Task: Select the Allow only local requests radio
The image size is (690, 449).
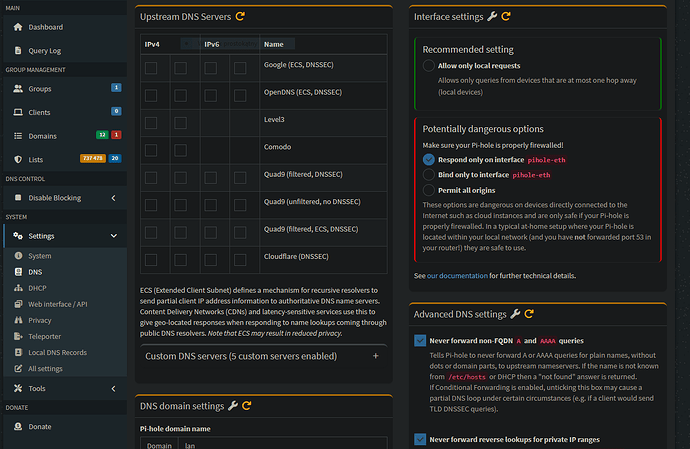Action: (x=429, y=66)
